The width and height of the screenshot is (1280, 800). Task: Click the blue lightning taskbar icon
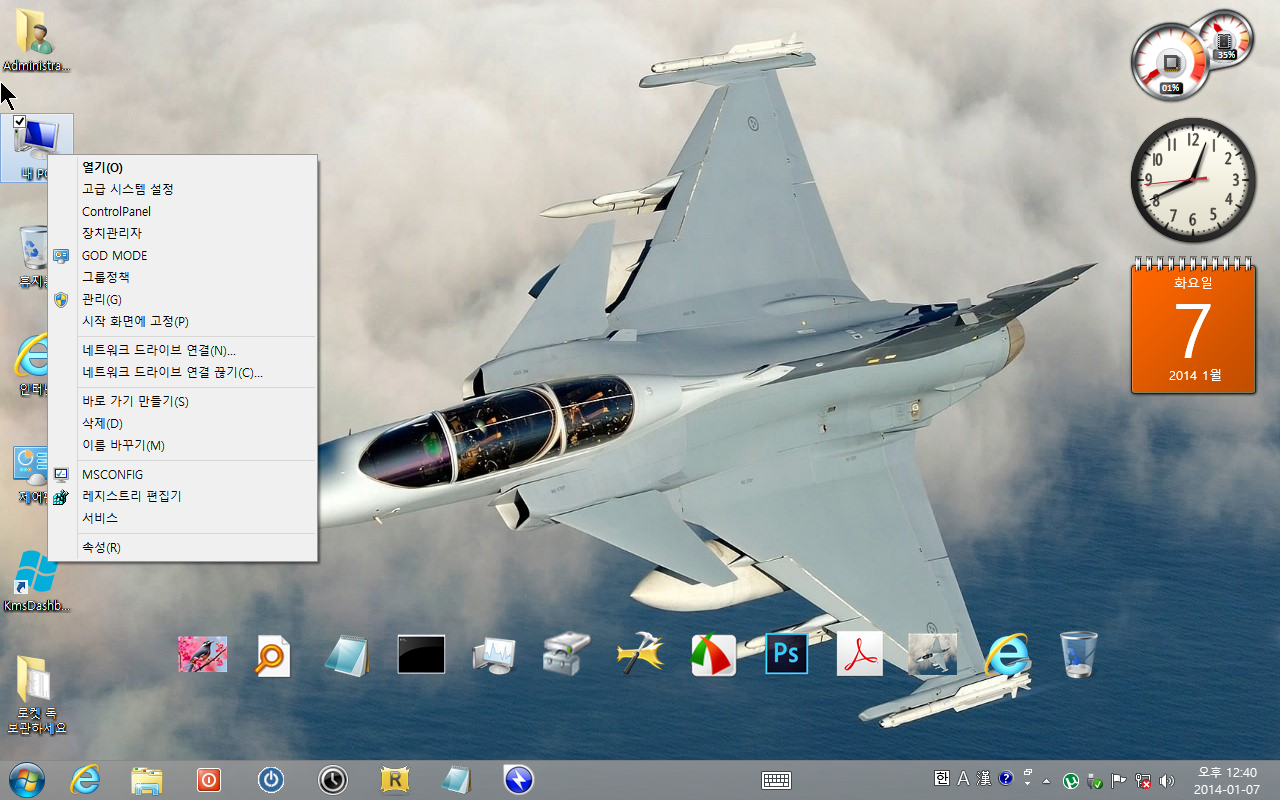pos(518,779)
